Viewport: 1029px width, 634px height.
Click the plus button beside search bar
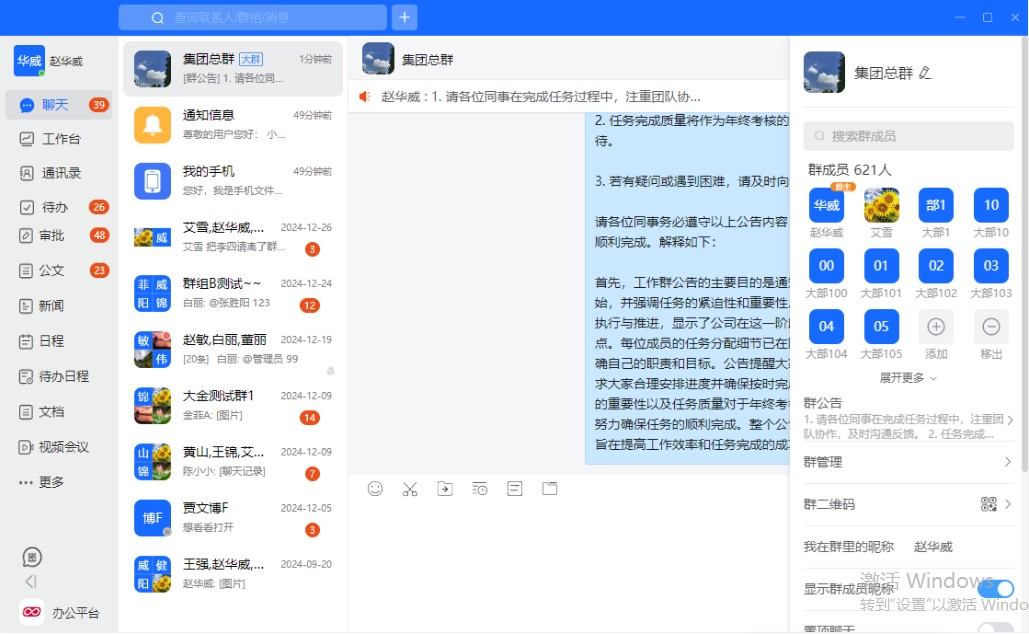404,17
